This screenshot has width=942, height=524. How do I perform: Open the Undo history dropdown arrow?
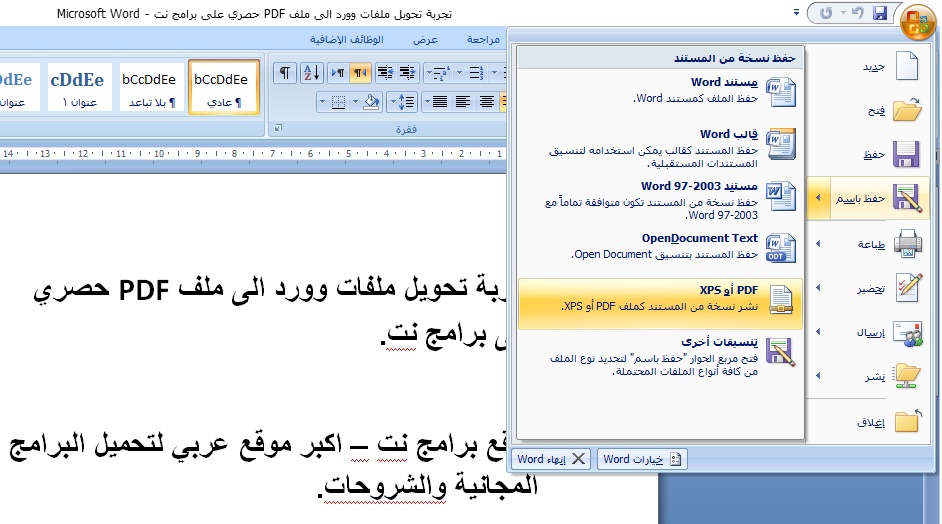click(x=843, y=13)
